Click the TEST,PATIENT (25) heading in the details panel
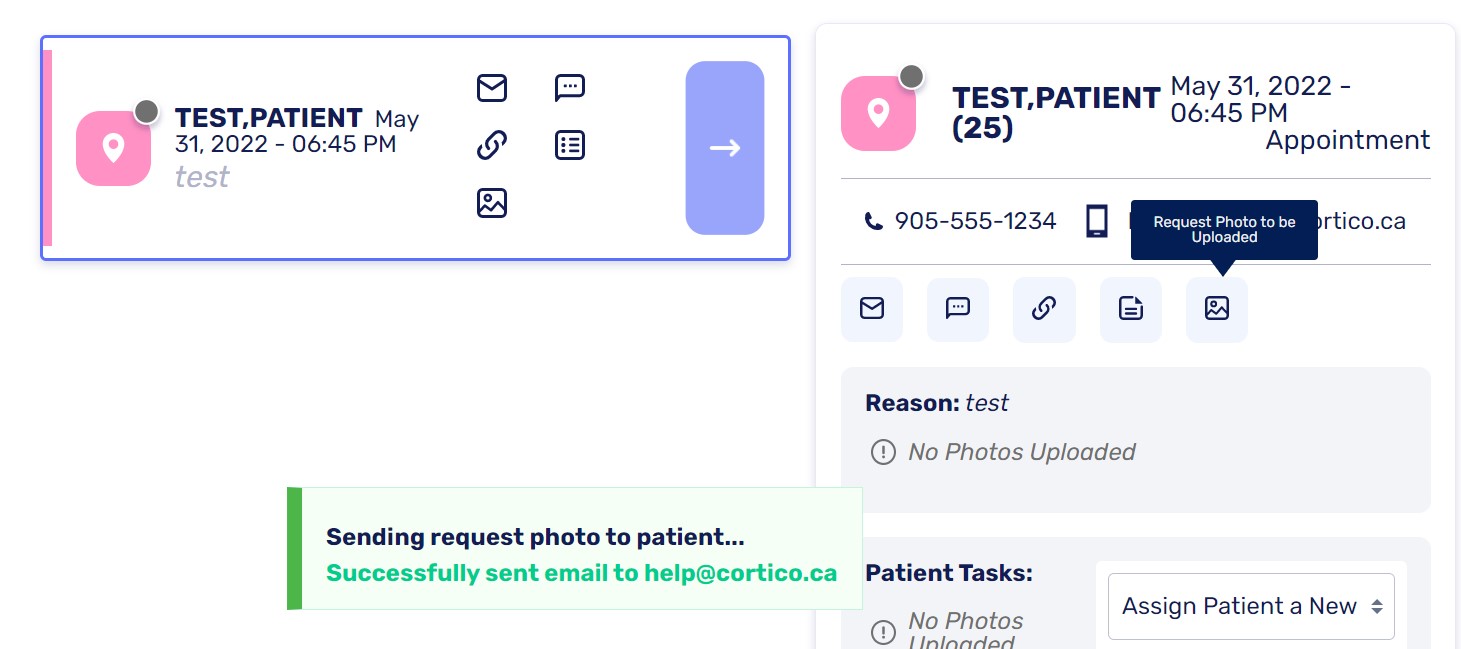 pos(1055,112)
